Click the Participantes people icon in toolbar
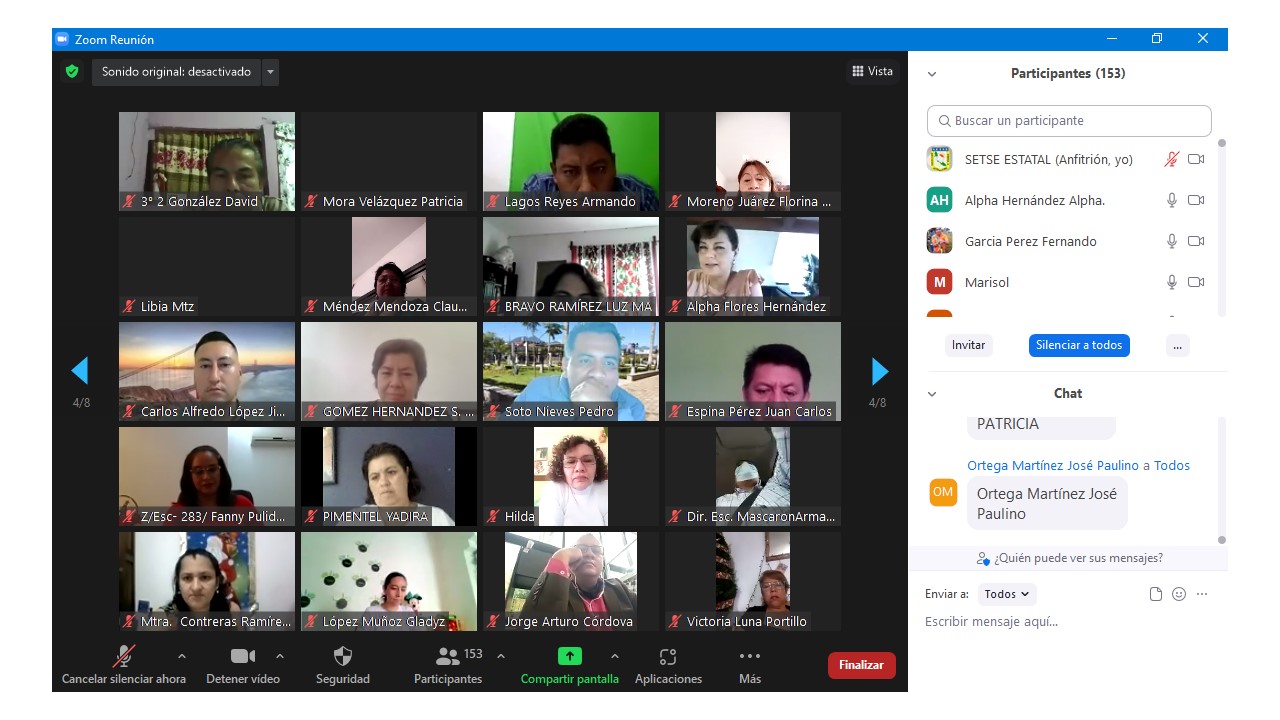1280x720 pixels. [448, 656]
